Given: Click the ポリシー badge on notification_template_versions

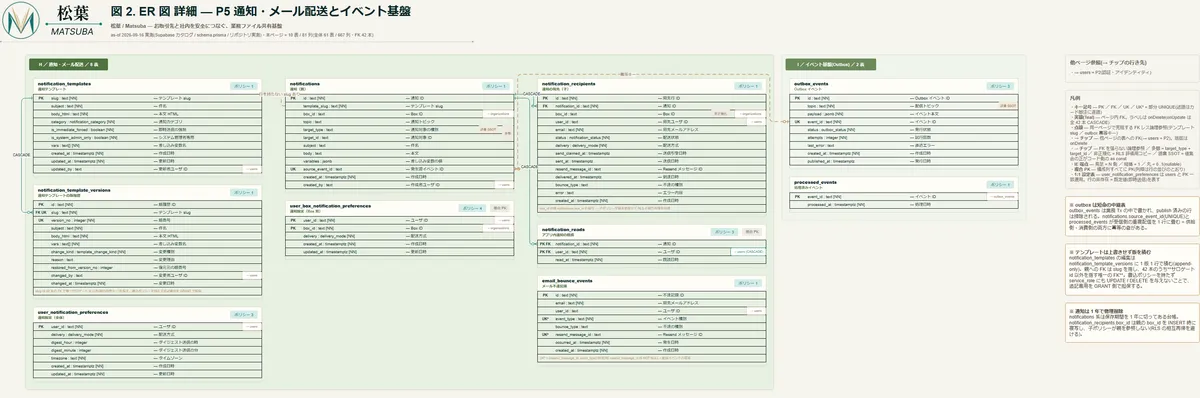Looking at the screenshot, I should pos(243,191).
